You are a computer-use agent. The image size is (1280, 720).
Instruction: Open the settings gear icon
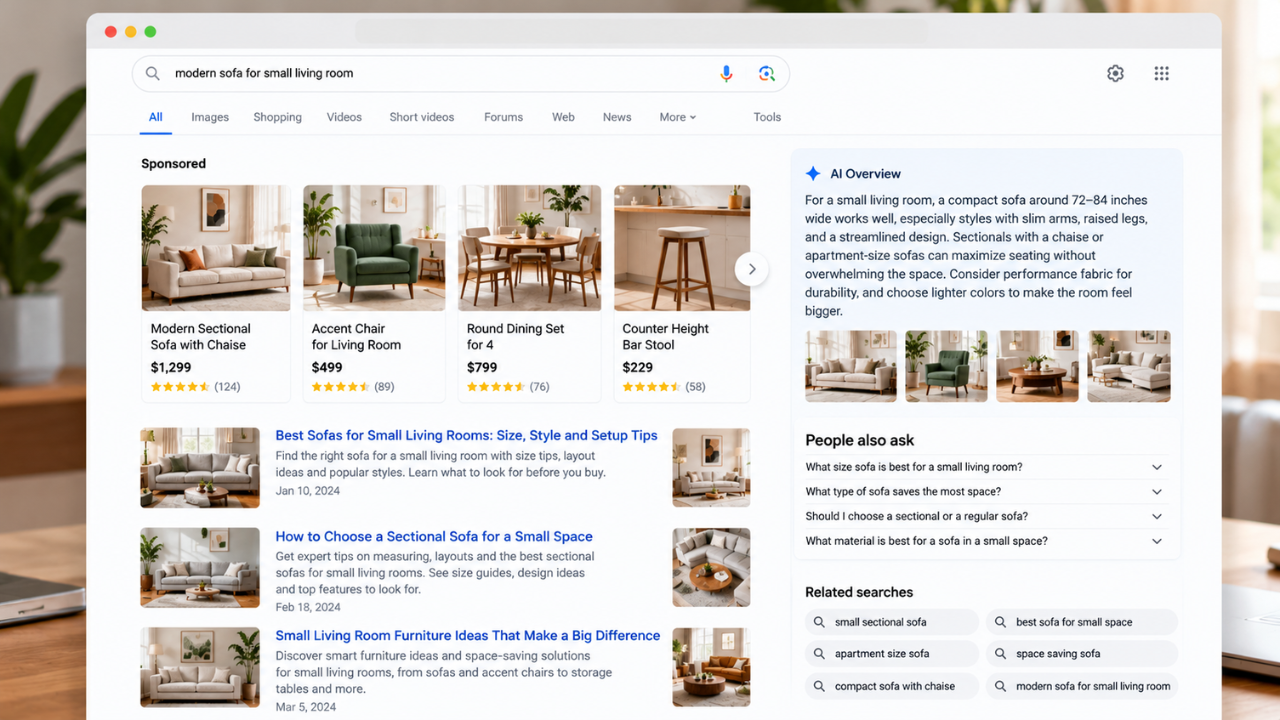(x=1115, y=73)
